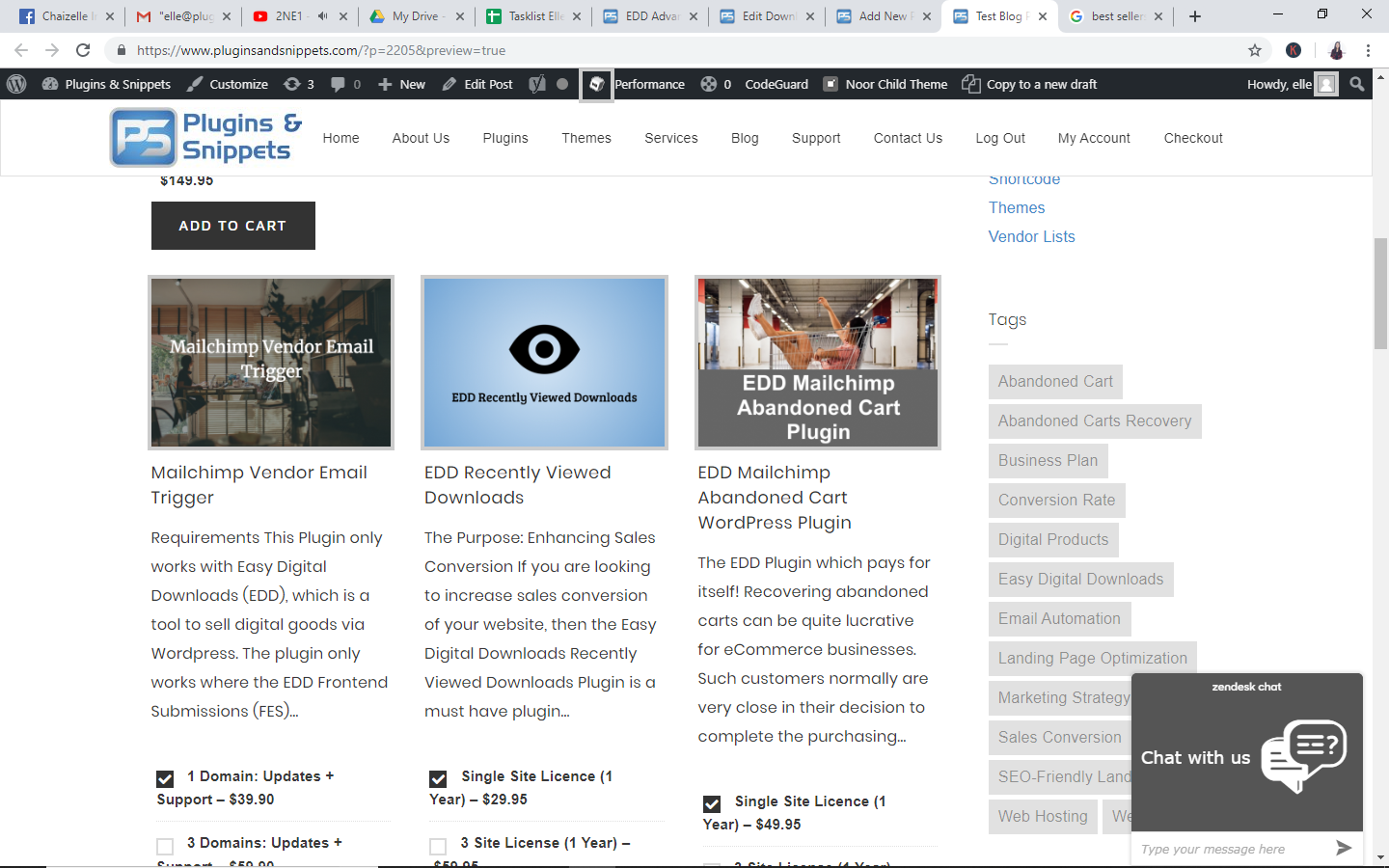Open the Themes category link in sidebar

pyautogui.click(x=1017, y=207)
